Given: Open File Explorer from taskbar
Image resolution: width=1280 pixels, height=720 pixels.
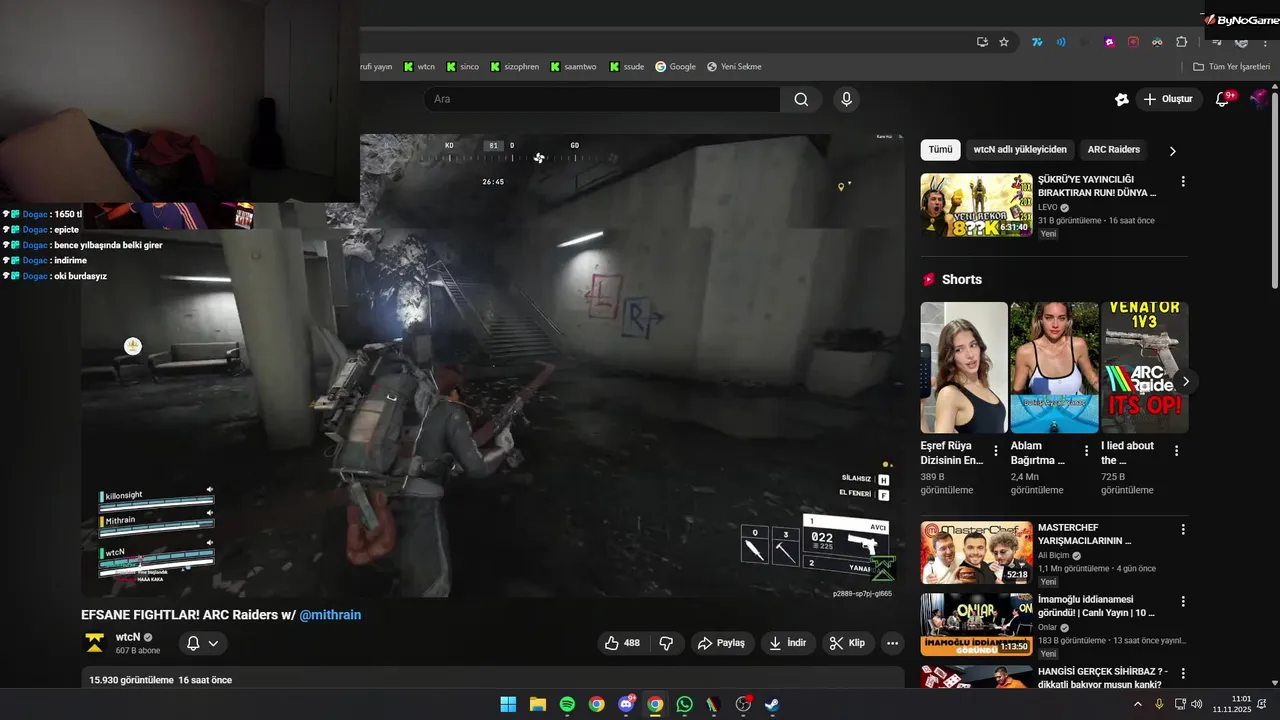Looking at the screenshot, I should click(x=537, y=704).
